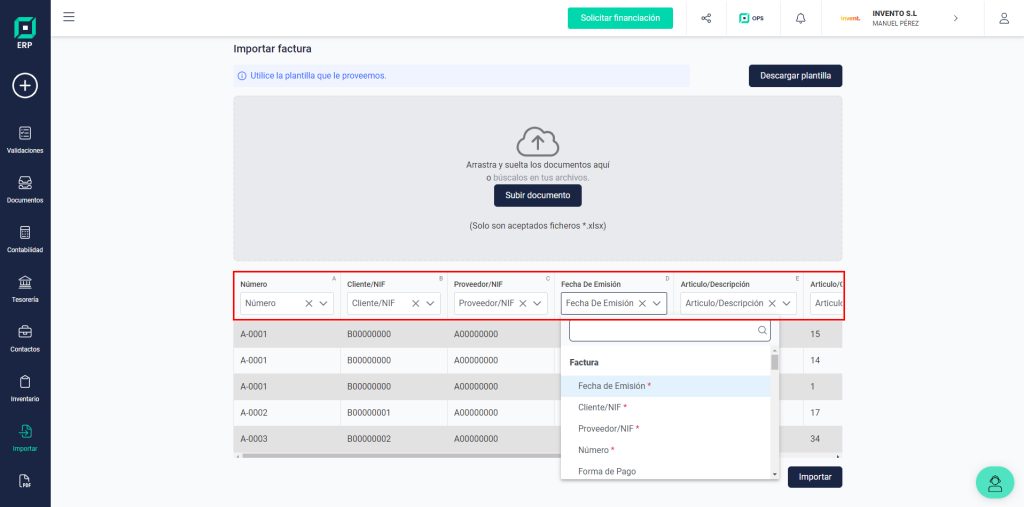Select Proveedor/NIF option in list
Viewport: 1024px width, 507px height.
(665, 429)
